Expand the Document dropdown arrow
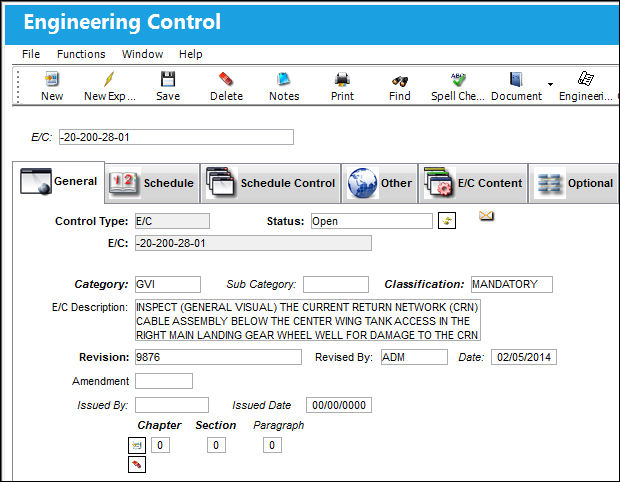This screenshot has height=482, width=620. [550, 84]
